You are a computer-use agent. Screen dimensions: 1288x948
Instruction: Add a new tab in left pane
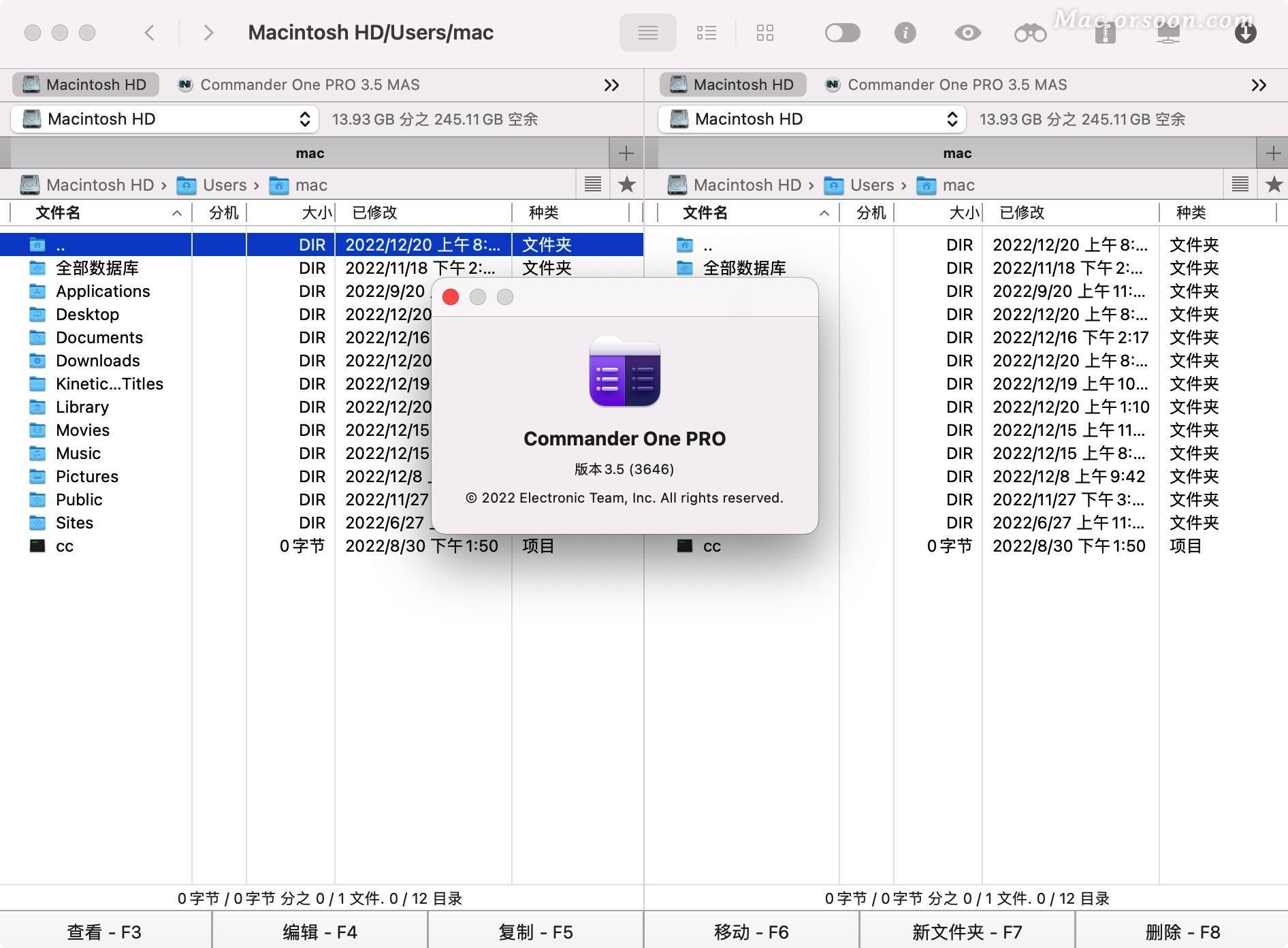626,153
